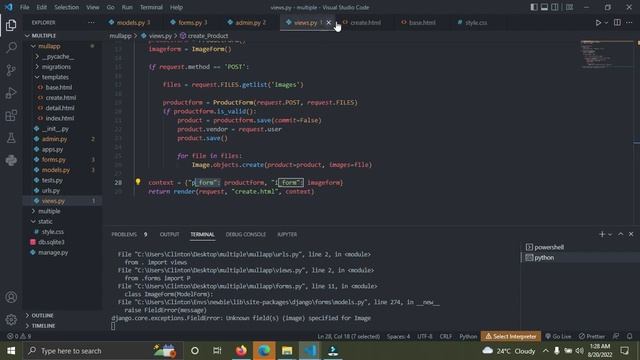Image resolution: width=640 pixels, height=360 pixels.
Task: Open launch profile dropdown beside new terminal
Action: coord(610,234)
